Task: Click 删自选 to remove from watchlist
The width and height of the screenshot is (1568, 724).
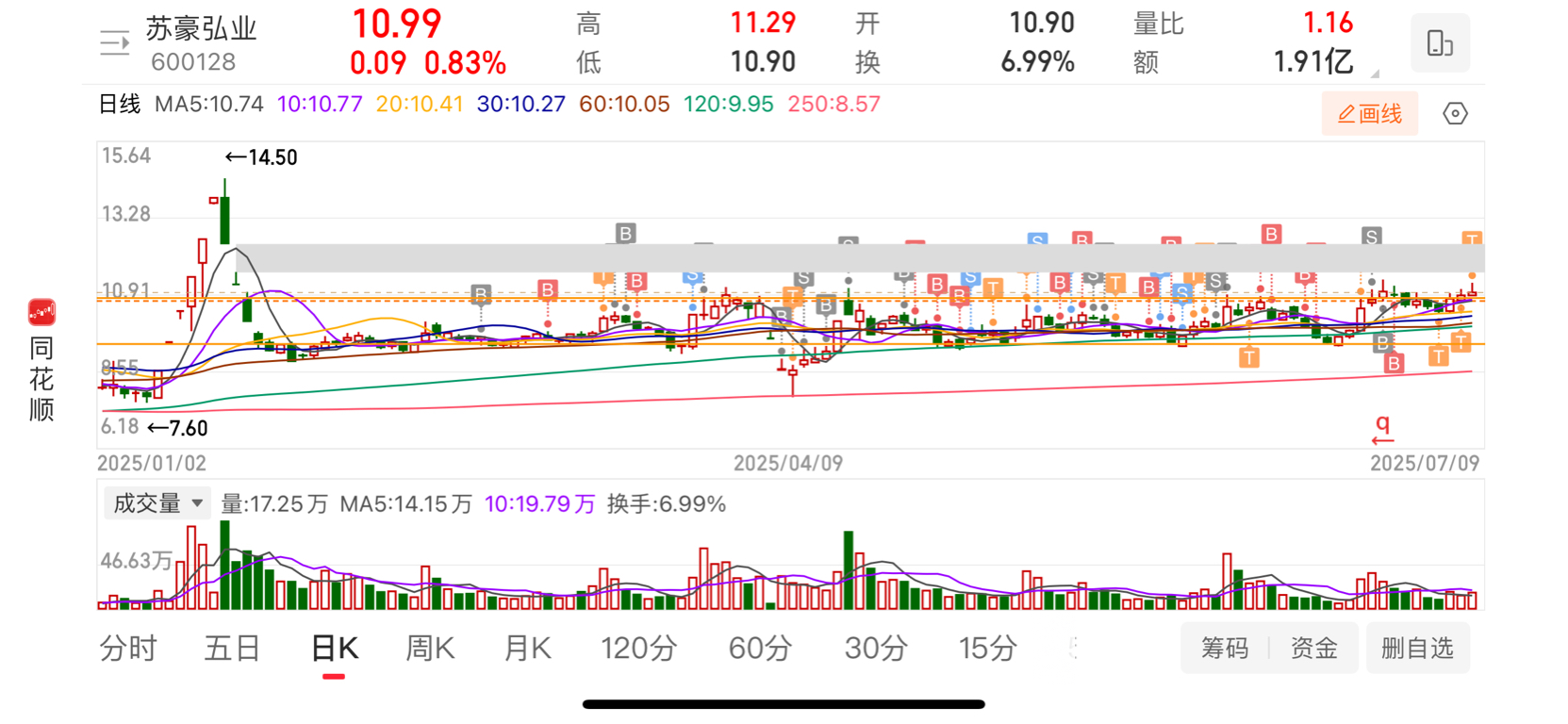Action: tap(1417, 649)
